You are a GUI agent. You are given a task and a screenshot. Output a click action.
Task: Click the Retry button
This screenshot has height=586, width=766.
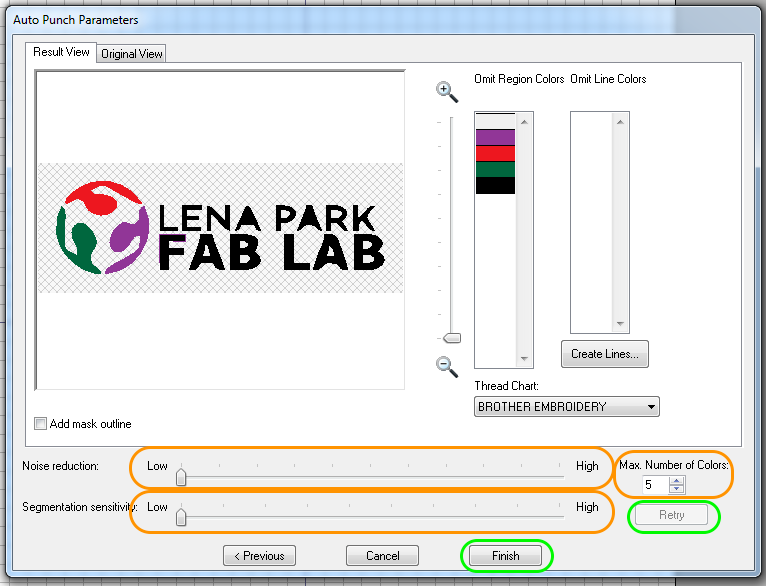point(671,515)
